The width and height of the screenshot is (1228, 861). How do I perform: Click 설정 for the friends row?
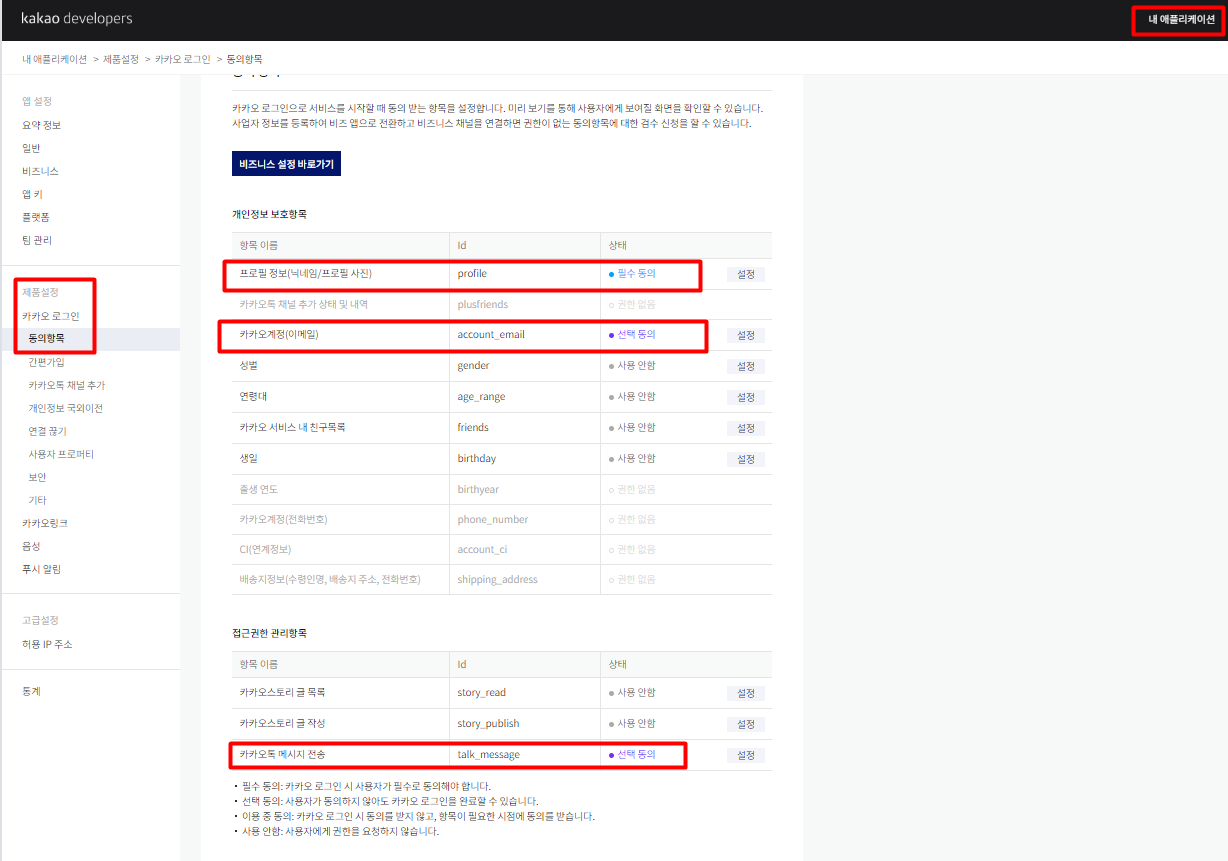746,428
